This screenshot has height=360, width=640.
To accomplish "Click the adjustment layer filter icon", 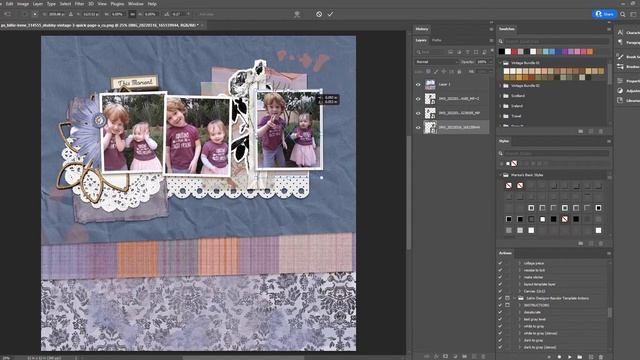I will click(x=459, y=52).
